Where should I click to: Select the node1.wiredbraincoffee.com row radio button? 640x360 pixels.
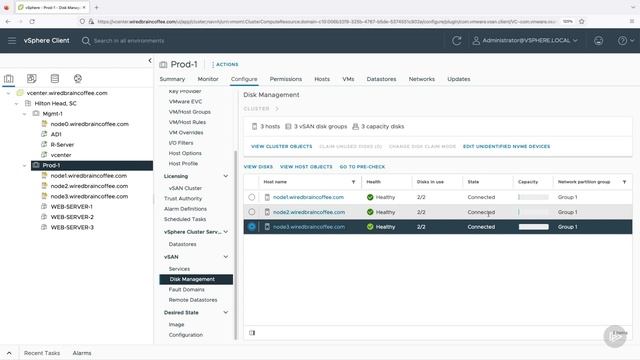pos(251,197)
